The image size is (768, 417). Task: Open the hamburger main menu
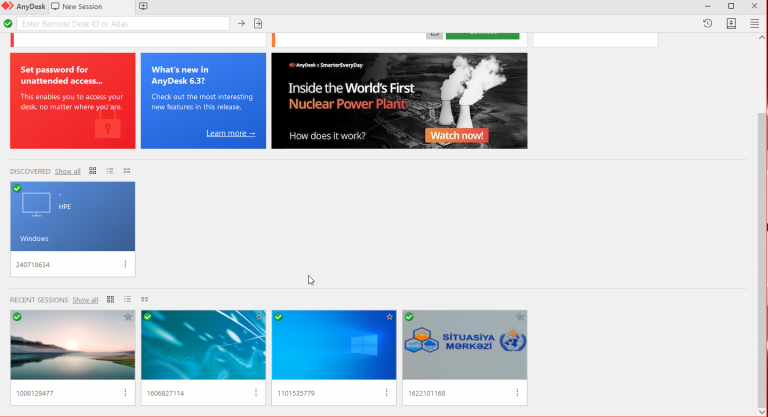coord(754,24)
